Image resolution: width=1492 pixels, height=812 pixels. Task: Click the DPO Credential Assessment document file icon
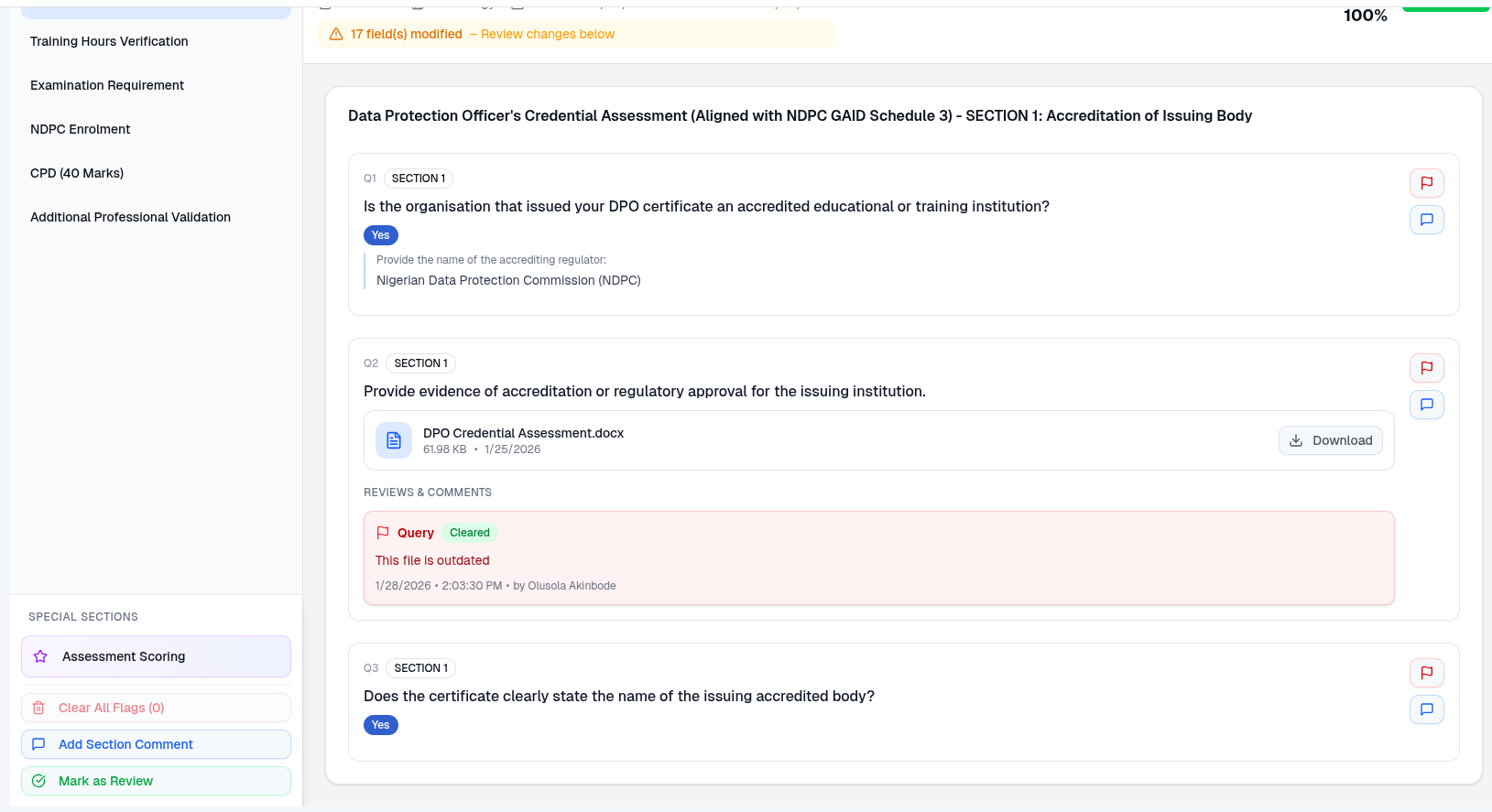(394, 440)
